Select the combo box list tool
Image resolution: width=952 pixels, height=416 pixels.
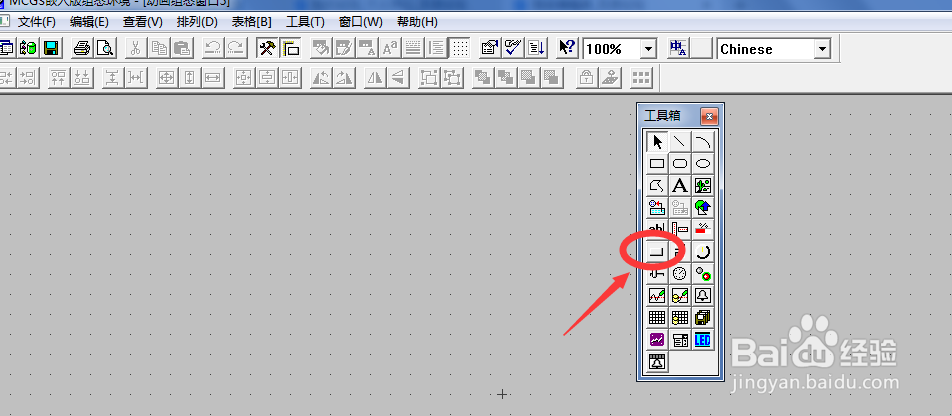(x=680, y=339)
